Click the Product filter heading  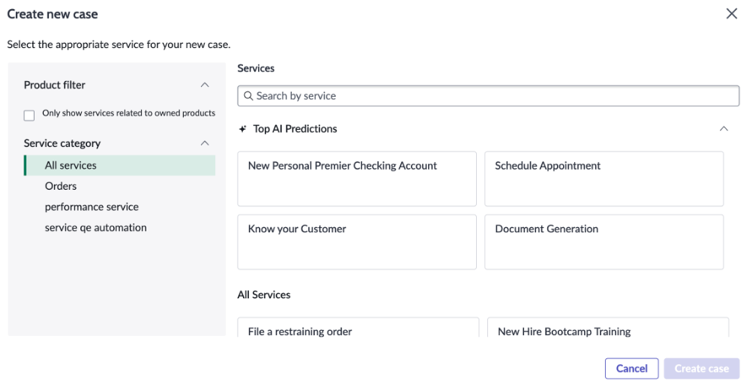pyautogui.click(x=55, y=85)
